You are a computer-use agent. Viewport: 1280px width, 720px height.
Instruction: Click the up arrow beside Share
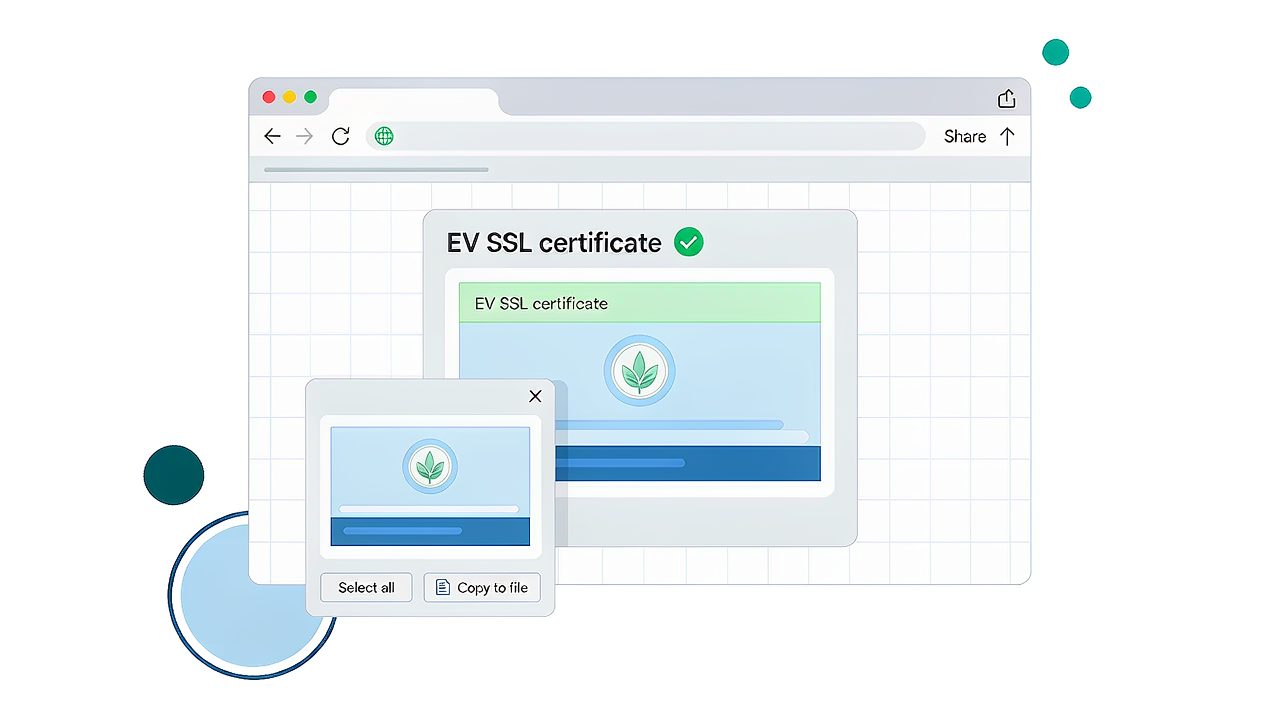pos(1007,137)
